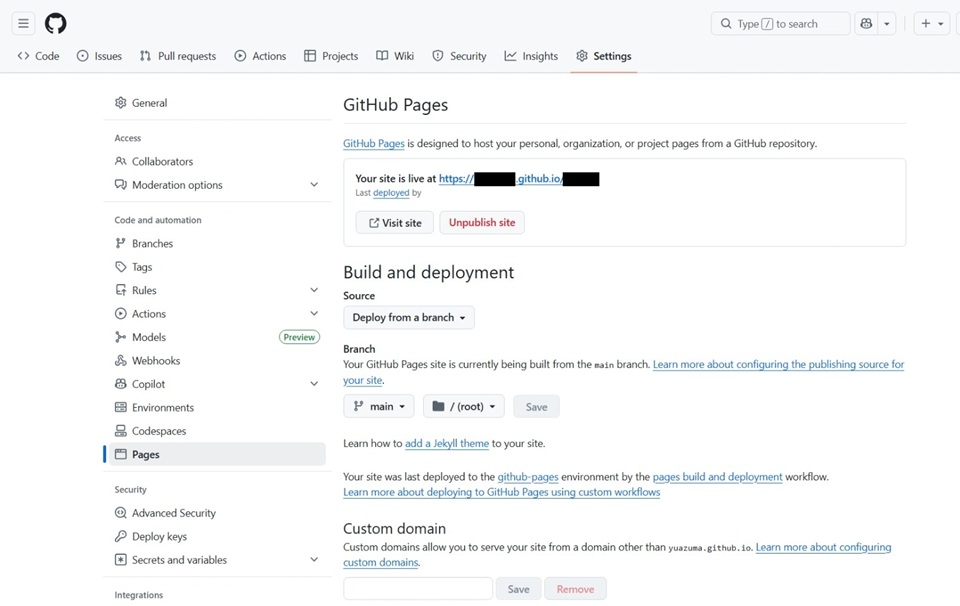Screen dimensions: 960x606
Task: Click the GitHub logo icon
Action: 55,23
